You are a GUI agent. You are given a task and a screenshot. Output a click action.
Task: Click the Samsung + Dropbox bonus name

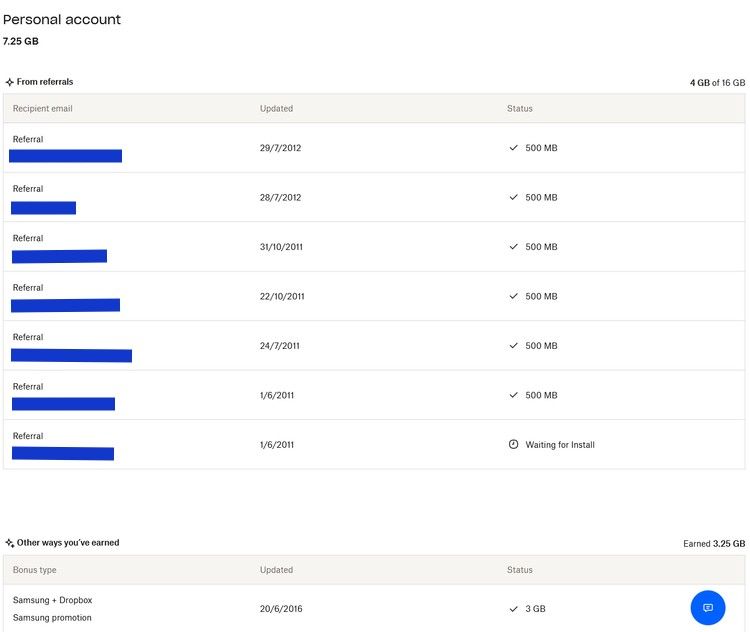[52, 600]
